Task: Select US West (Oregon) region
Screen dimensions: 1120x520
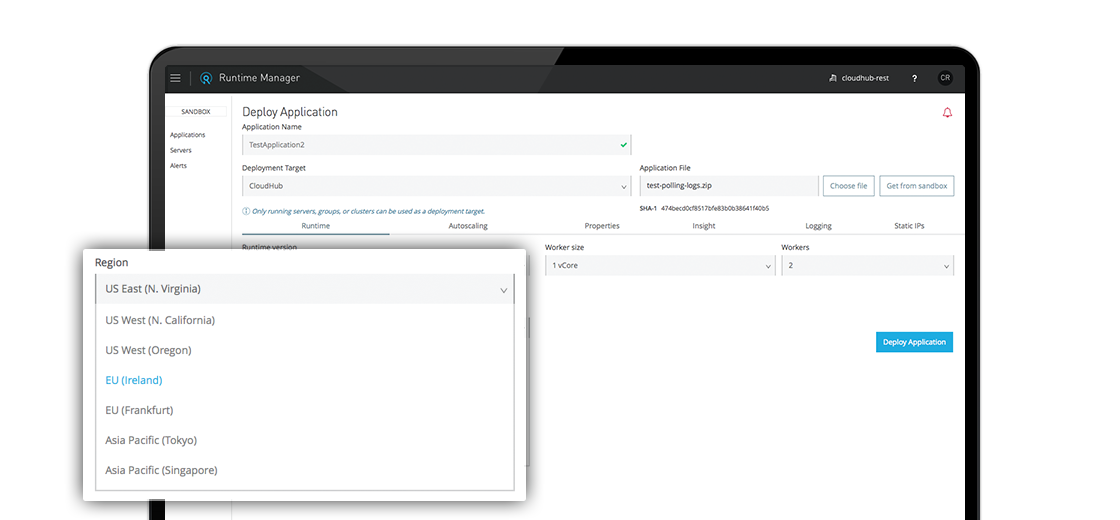Action: (305, 350)
